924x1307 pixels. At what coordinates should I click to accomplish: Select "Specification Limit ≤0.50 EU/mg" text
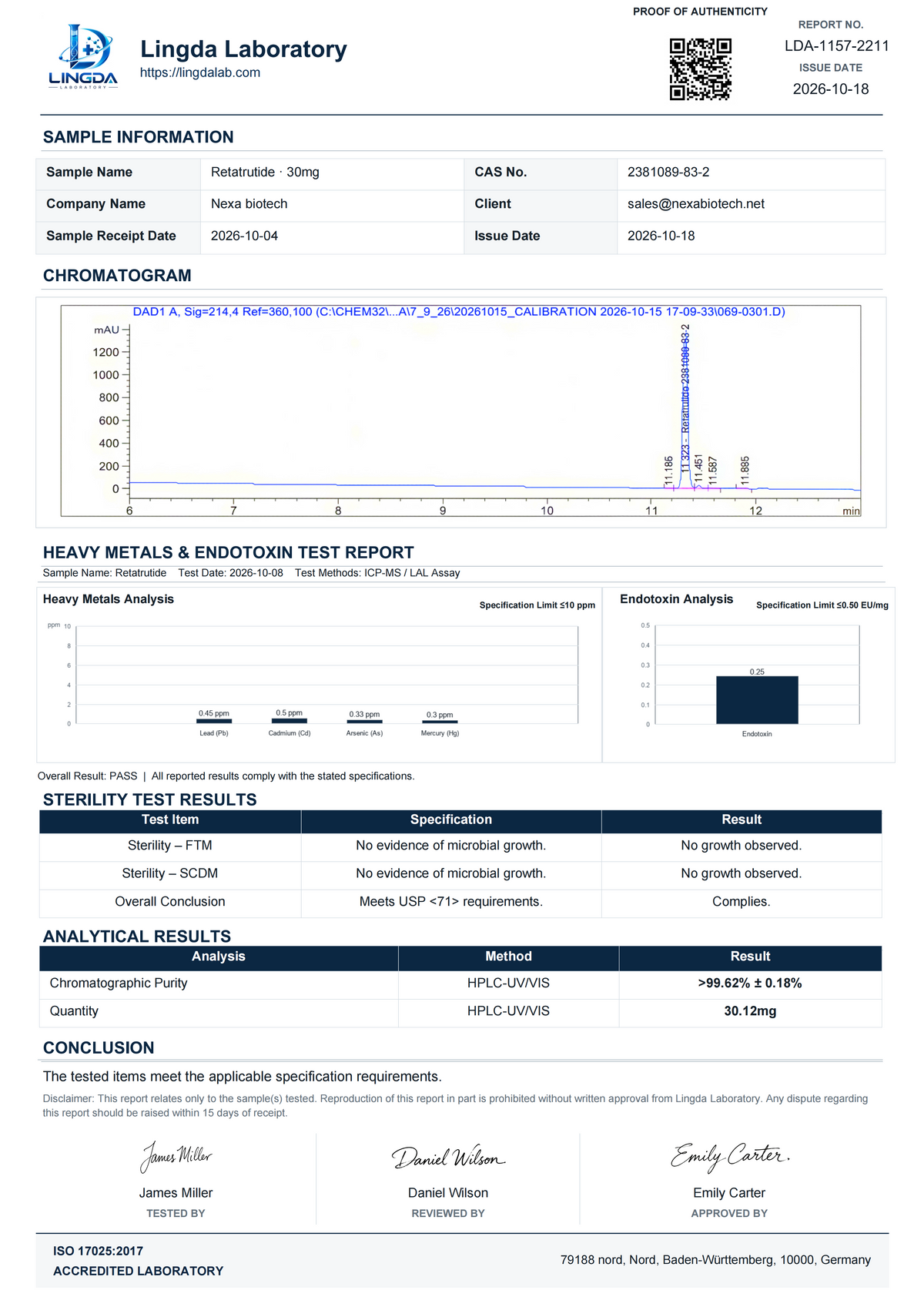coord(822,605)
